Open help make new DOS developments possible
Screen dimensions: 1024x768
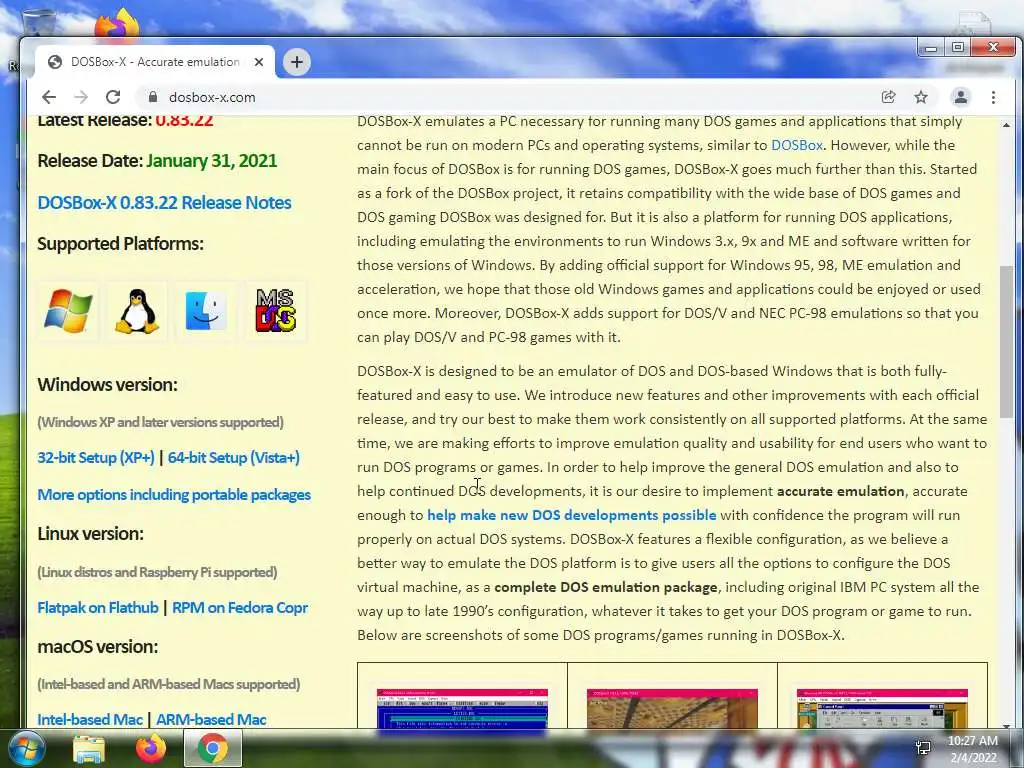pyautogui.click(x=571, y=515)
